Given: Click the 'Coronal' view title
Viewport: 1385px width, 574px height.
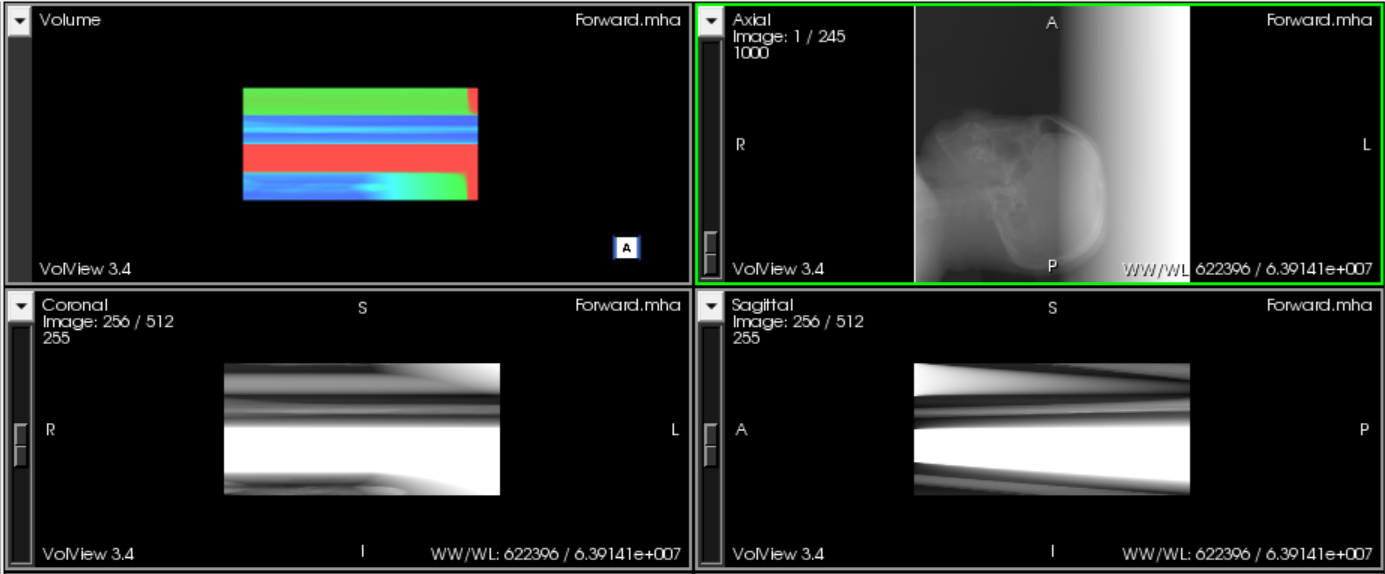Looking at the screenshot, I should (75, 305).
